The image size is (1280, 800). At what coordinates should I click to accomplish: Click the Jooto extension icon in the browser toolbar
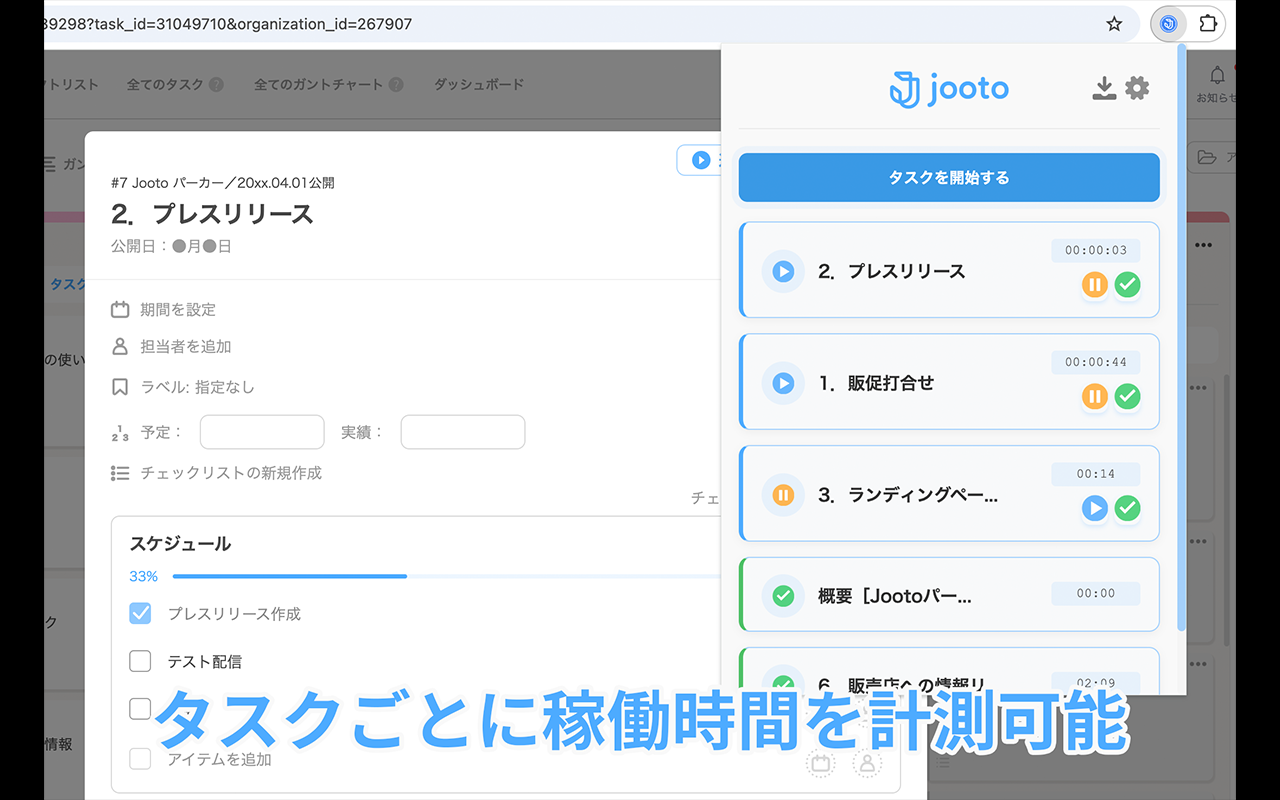[x=1167, y=23]
